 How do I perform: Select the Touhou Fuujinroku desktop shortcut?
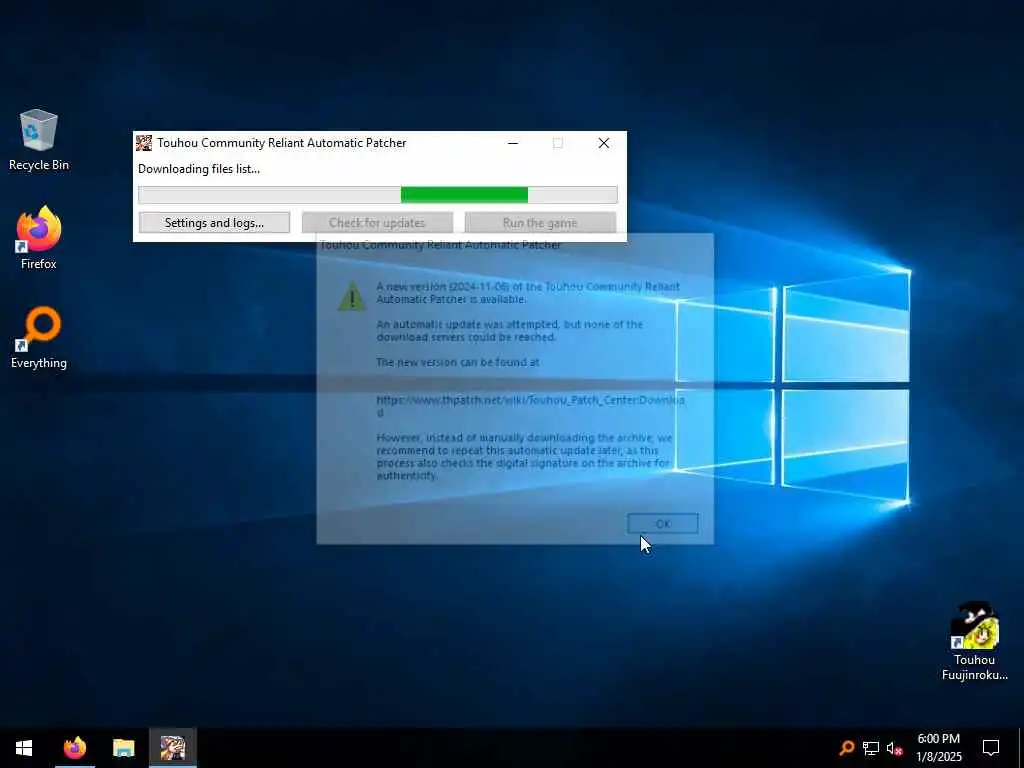974,642
